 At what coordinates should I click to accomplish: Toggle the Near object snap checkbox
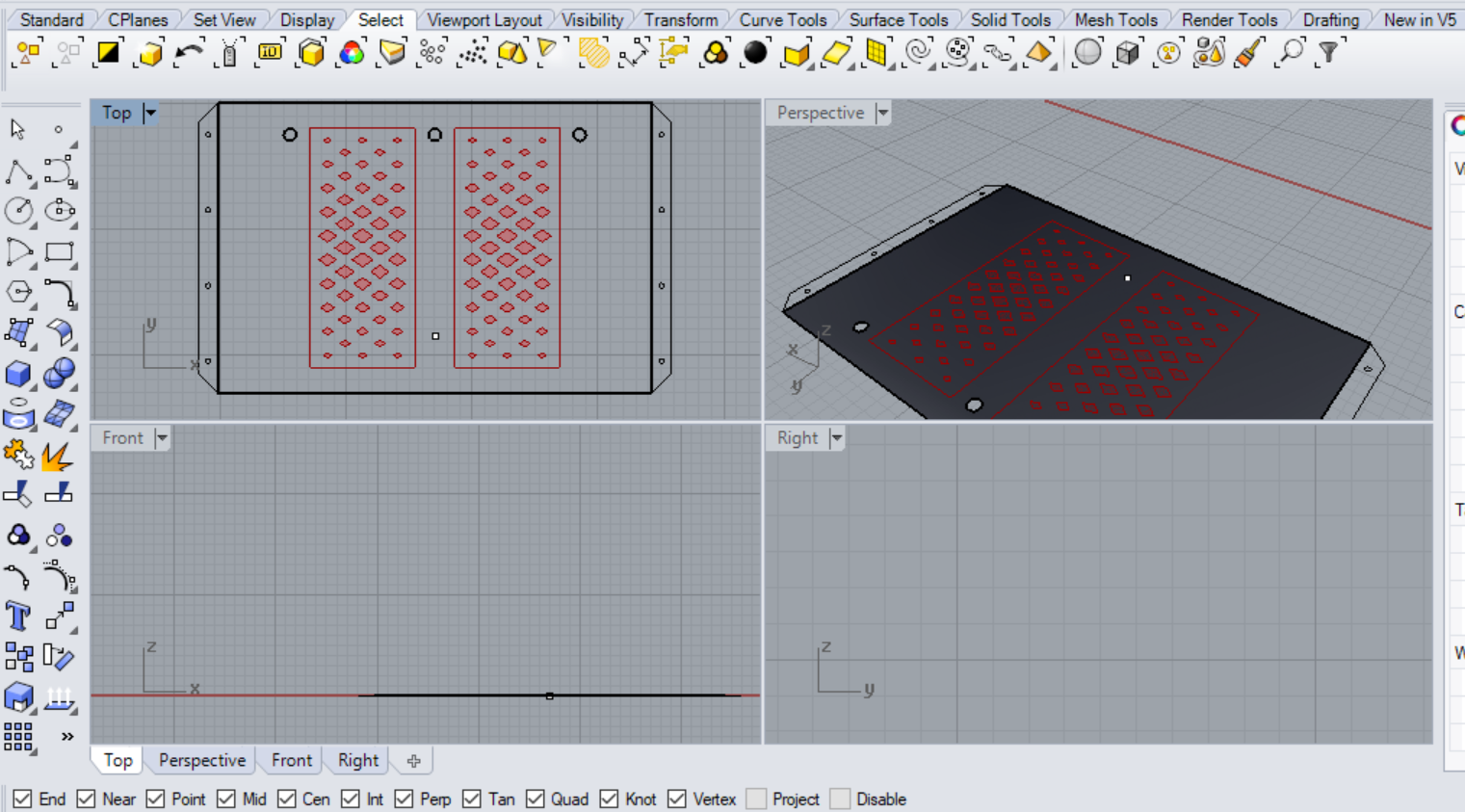[x=86, y=799]
